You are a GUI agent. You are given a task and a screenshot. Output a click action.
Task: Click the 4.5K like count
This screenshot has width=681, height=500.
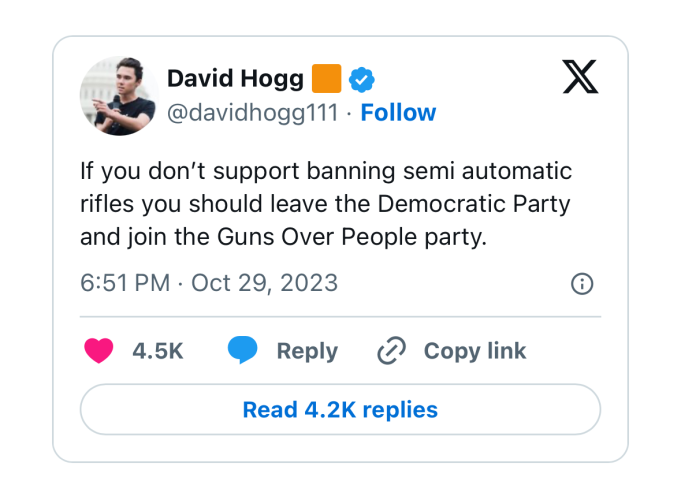pyautogui.click(x=158, y=351)
